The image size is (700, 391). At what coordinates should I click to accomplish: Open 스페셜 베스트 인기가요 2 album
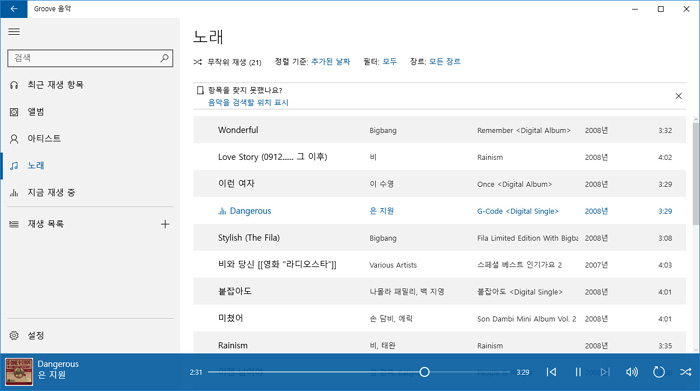pos(519,265)
